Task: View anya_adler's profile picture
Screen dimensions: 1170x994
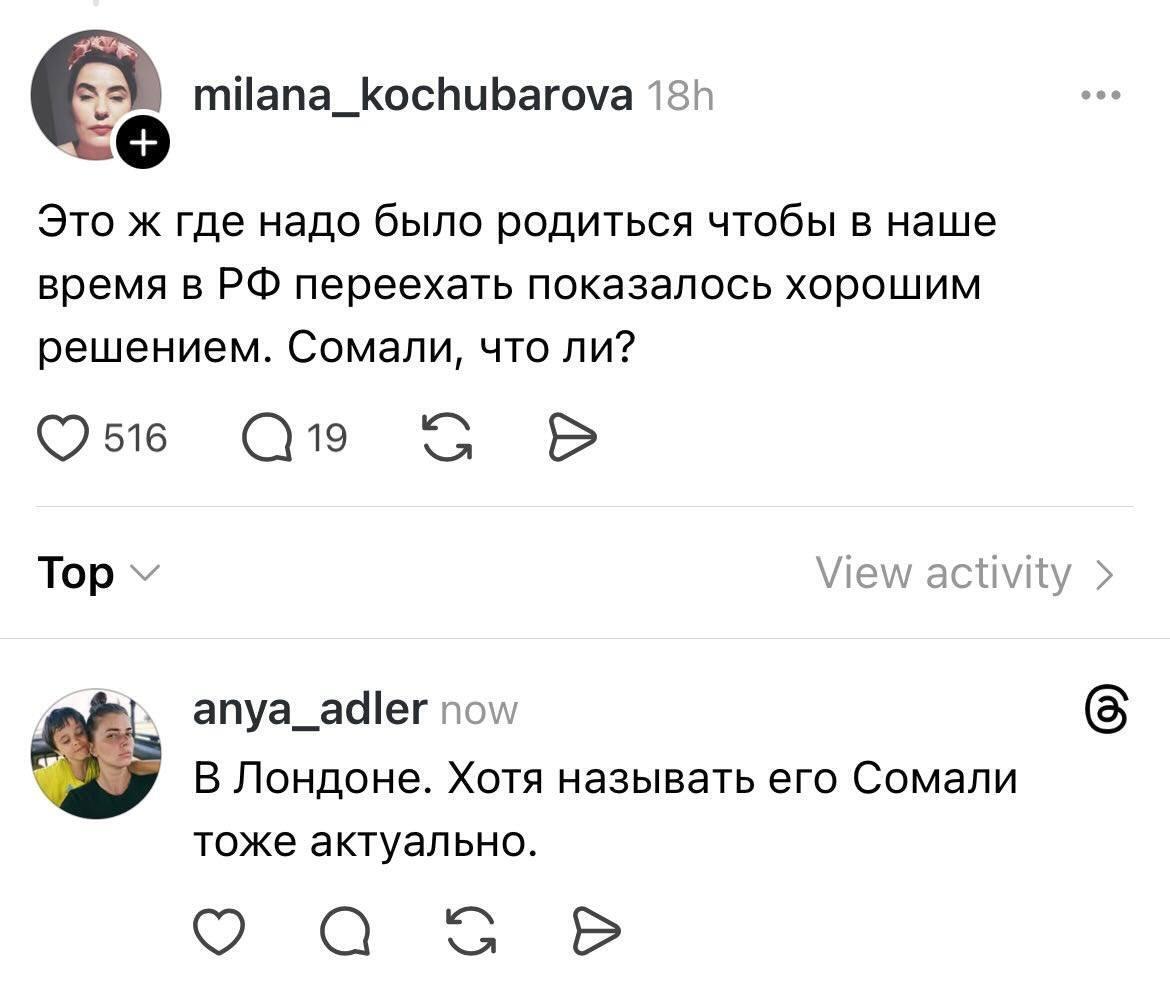Action: (96, 752)
